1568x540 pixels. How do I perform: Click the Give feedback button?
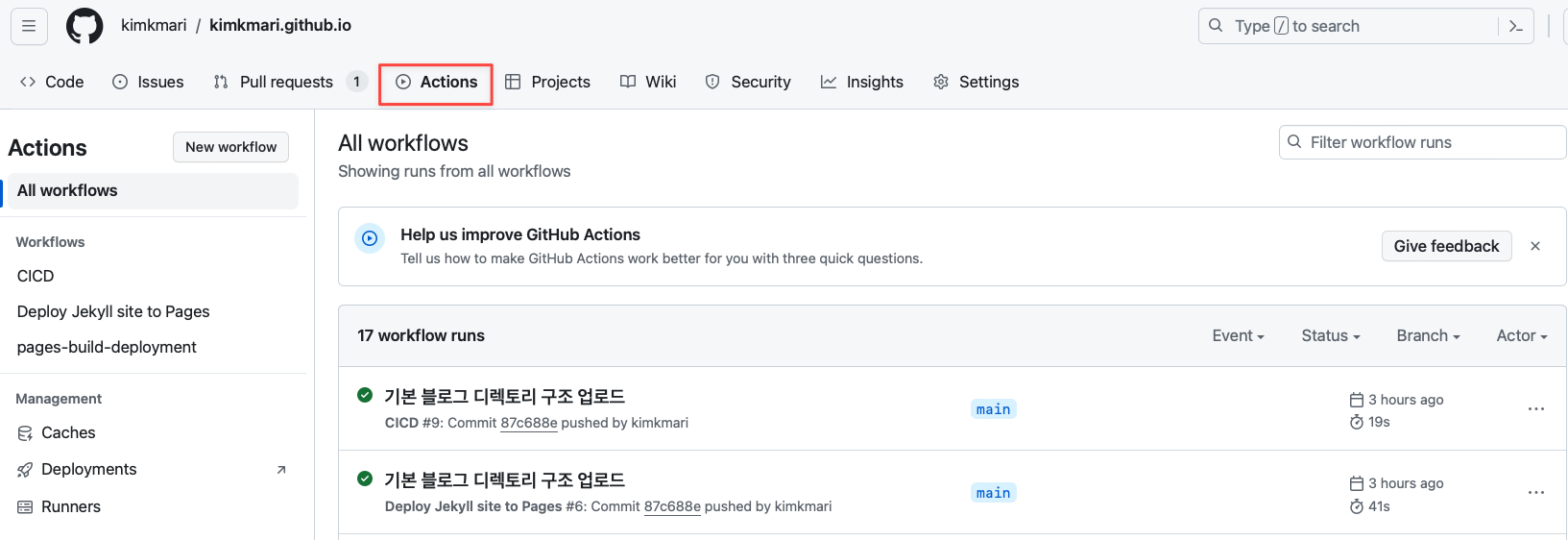1446,246
